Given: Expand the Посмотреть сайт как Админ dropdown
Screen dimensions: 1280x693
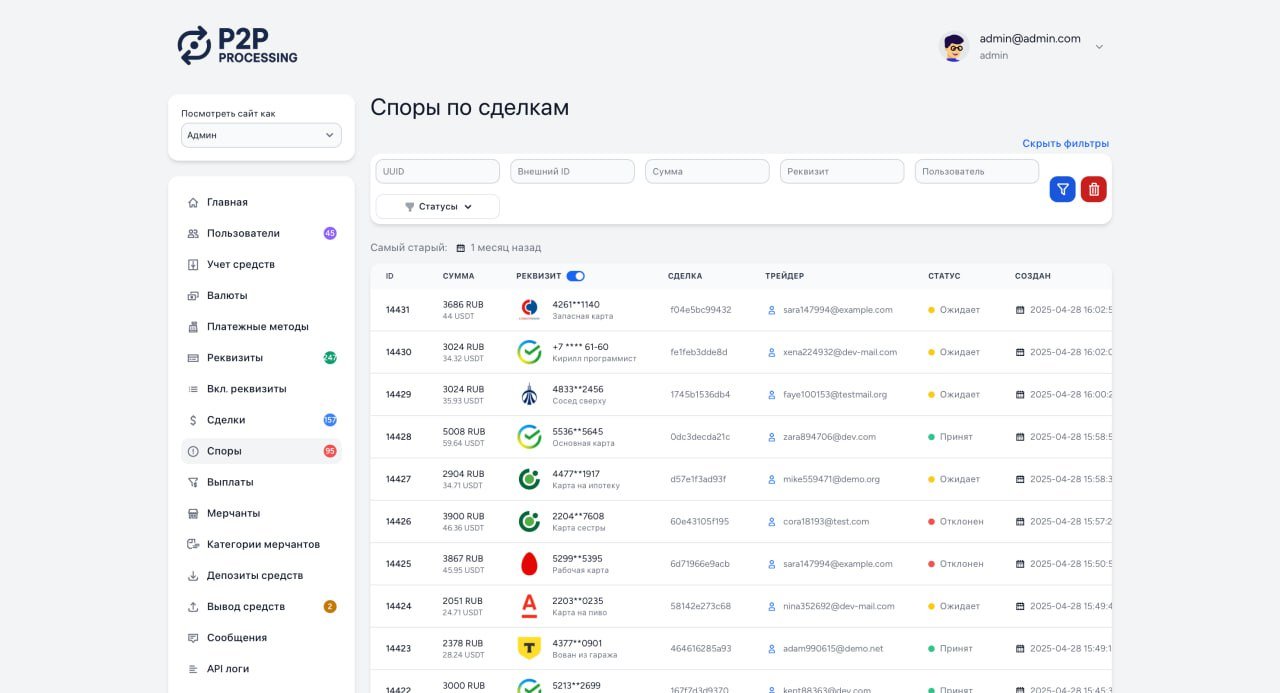Looking at the screenshot, I should [261, 135].
